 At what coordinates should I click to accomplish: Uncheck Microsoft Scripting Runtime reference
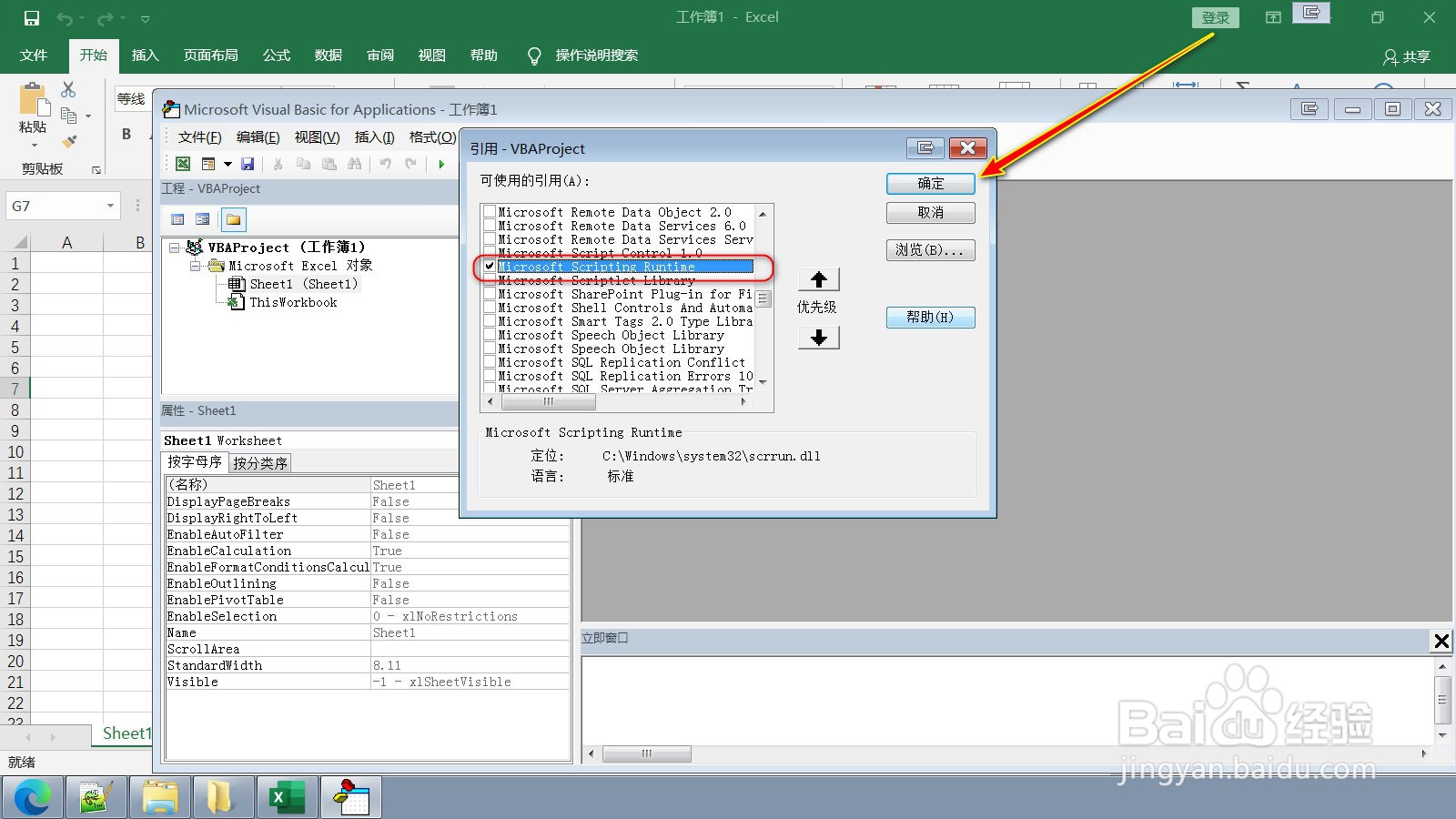pyautogui.click(x=490, y=267)
